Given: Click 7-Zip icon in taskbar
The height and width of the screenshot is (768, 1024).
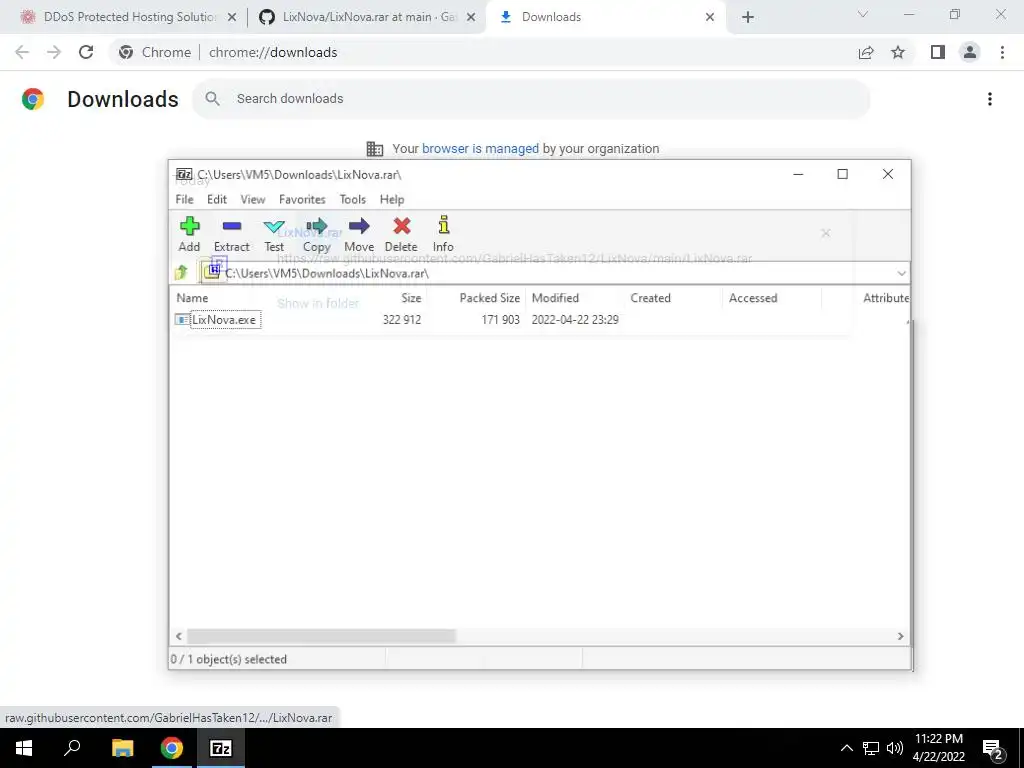Looking at the screenshot, I should 221,748.
